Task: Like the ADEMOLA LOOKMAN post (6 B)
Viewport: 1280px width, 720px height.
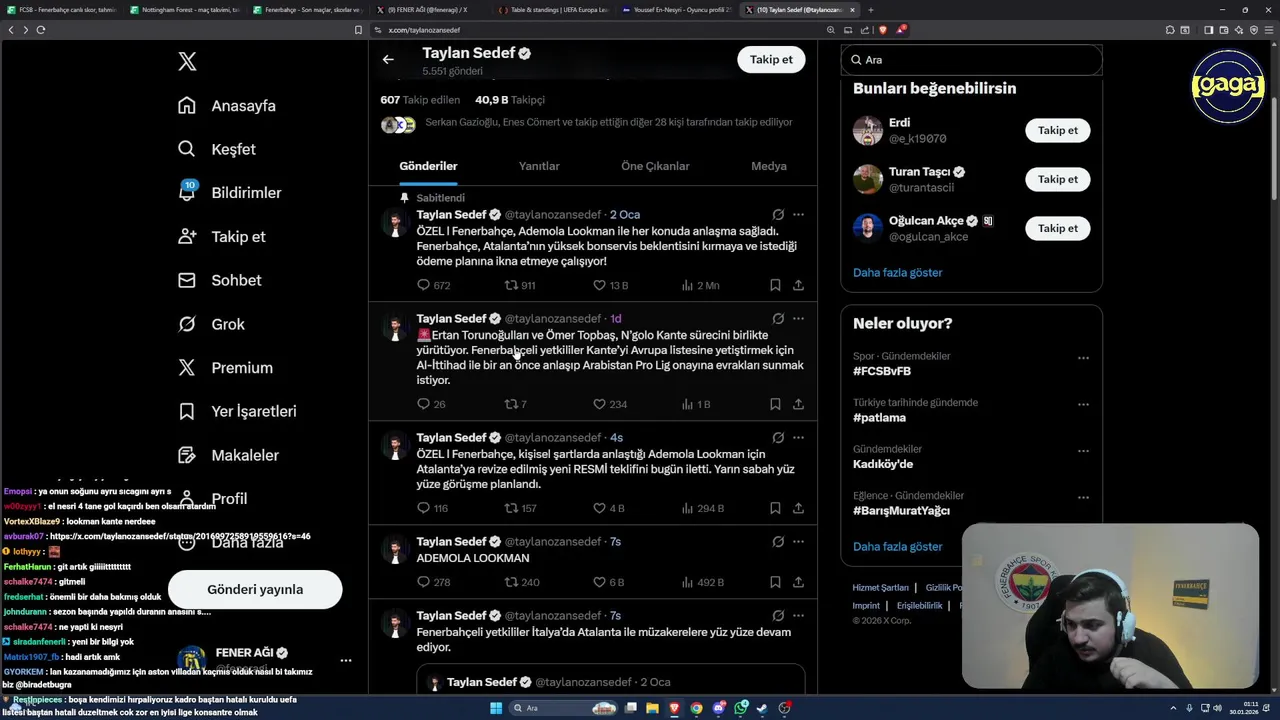Action: (608, 582)
